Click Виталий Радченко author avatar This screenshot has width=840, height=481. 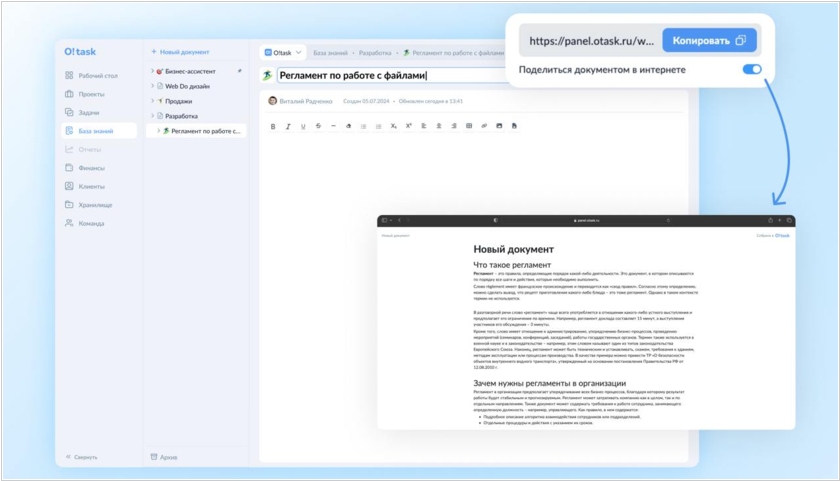[x=272, y=101]
